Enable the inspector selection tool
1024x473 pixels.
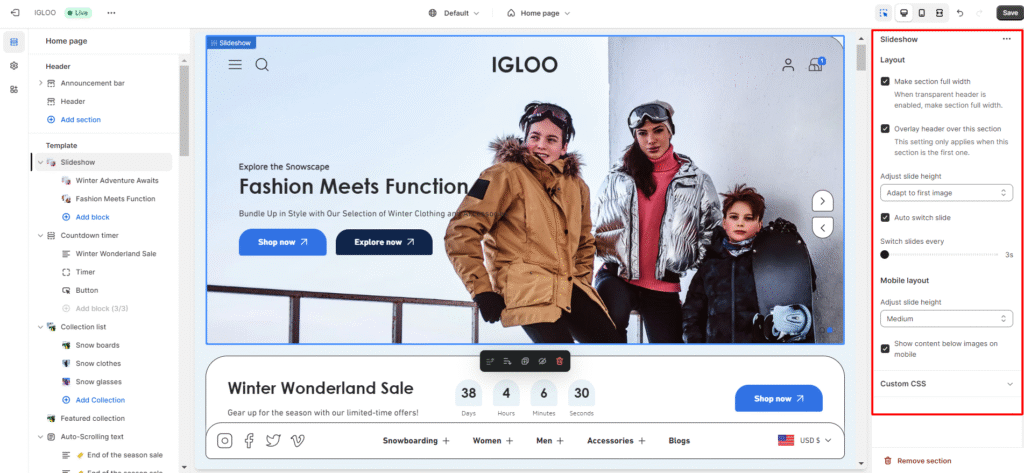[883, 13]
